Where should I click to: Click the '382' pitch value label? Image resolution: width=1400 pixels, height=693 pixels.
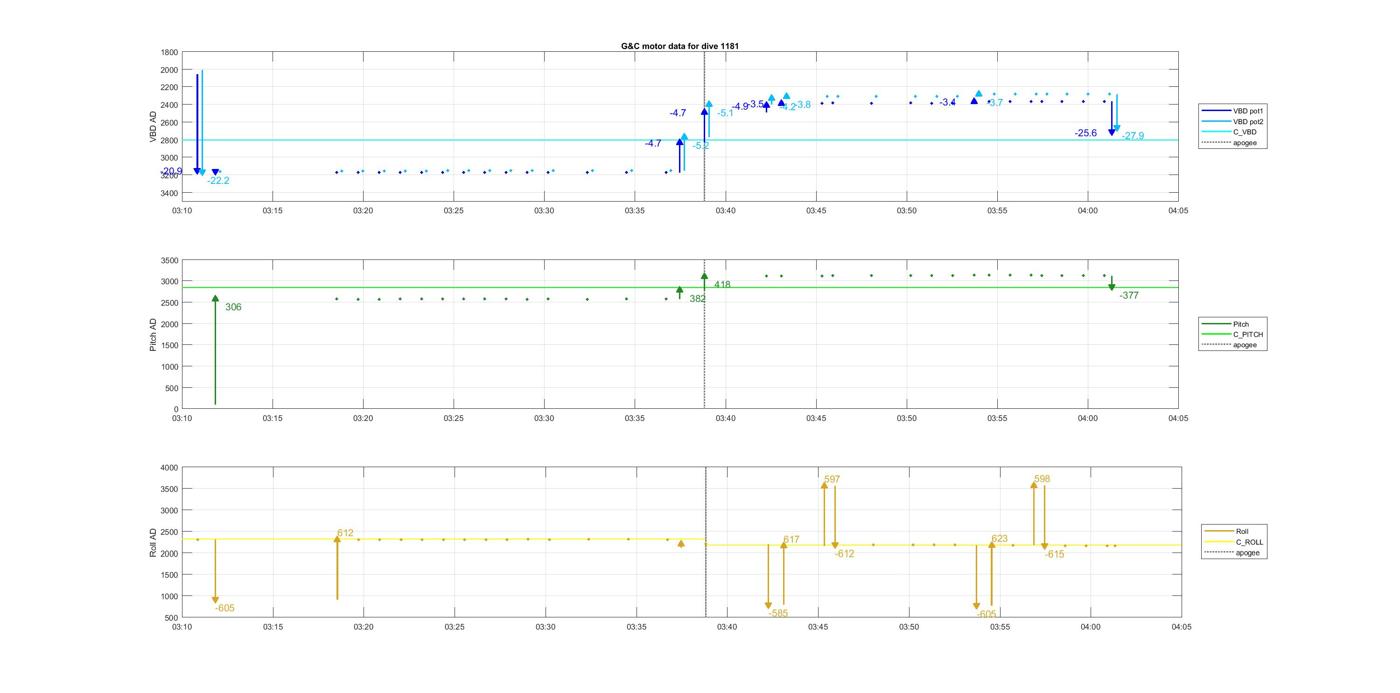(697, 298)
